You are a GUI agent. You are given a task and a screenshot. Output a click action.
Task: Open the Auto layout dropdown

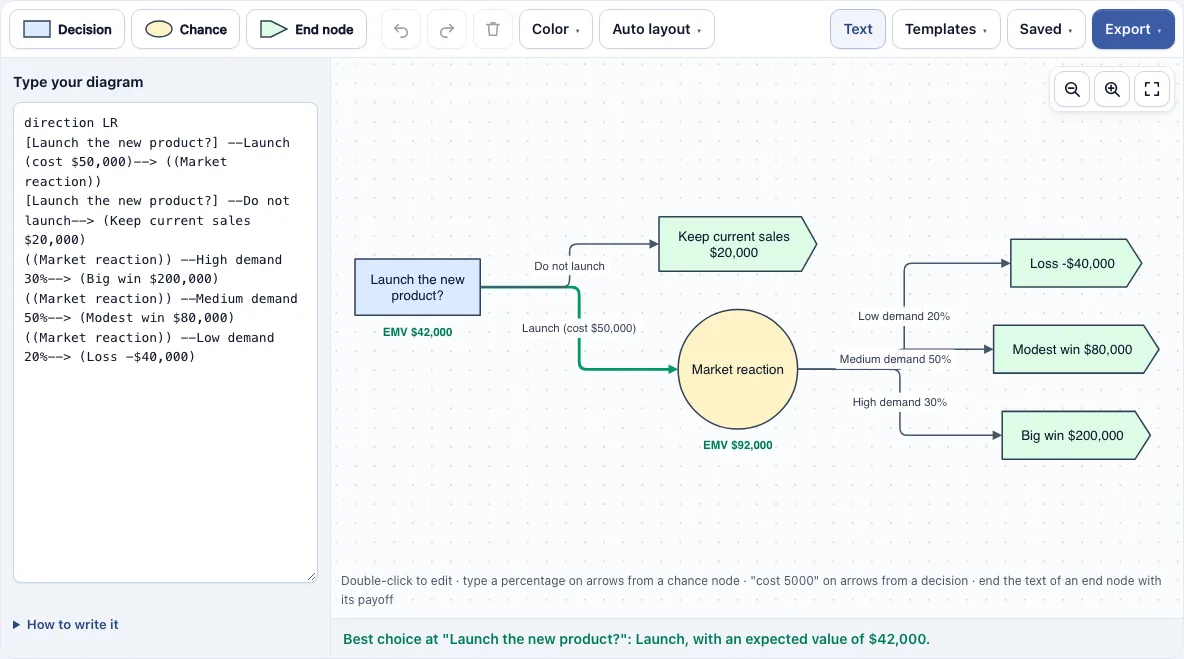pos(657,29)
